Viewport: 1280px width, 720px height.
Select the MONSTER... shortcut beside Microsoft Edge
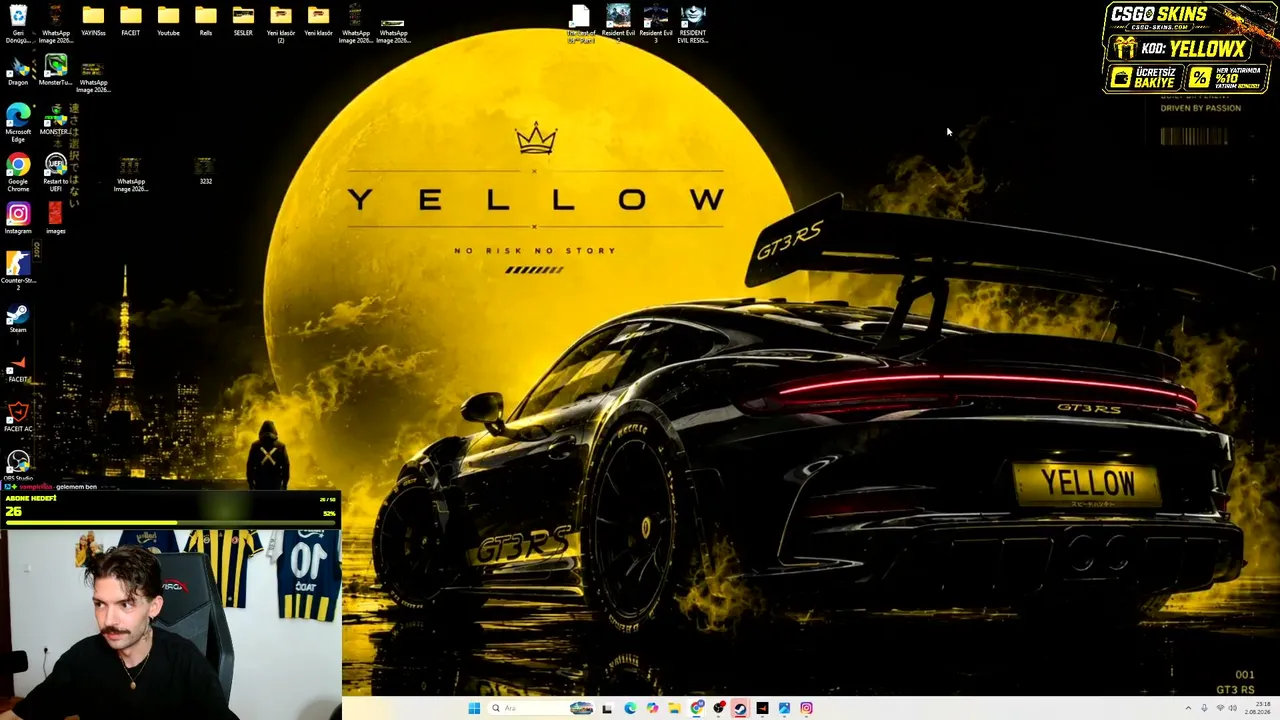(56, 120)
